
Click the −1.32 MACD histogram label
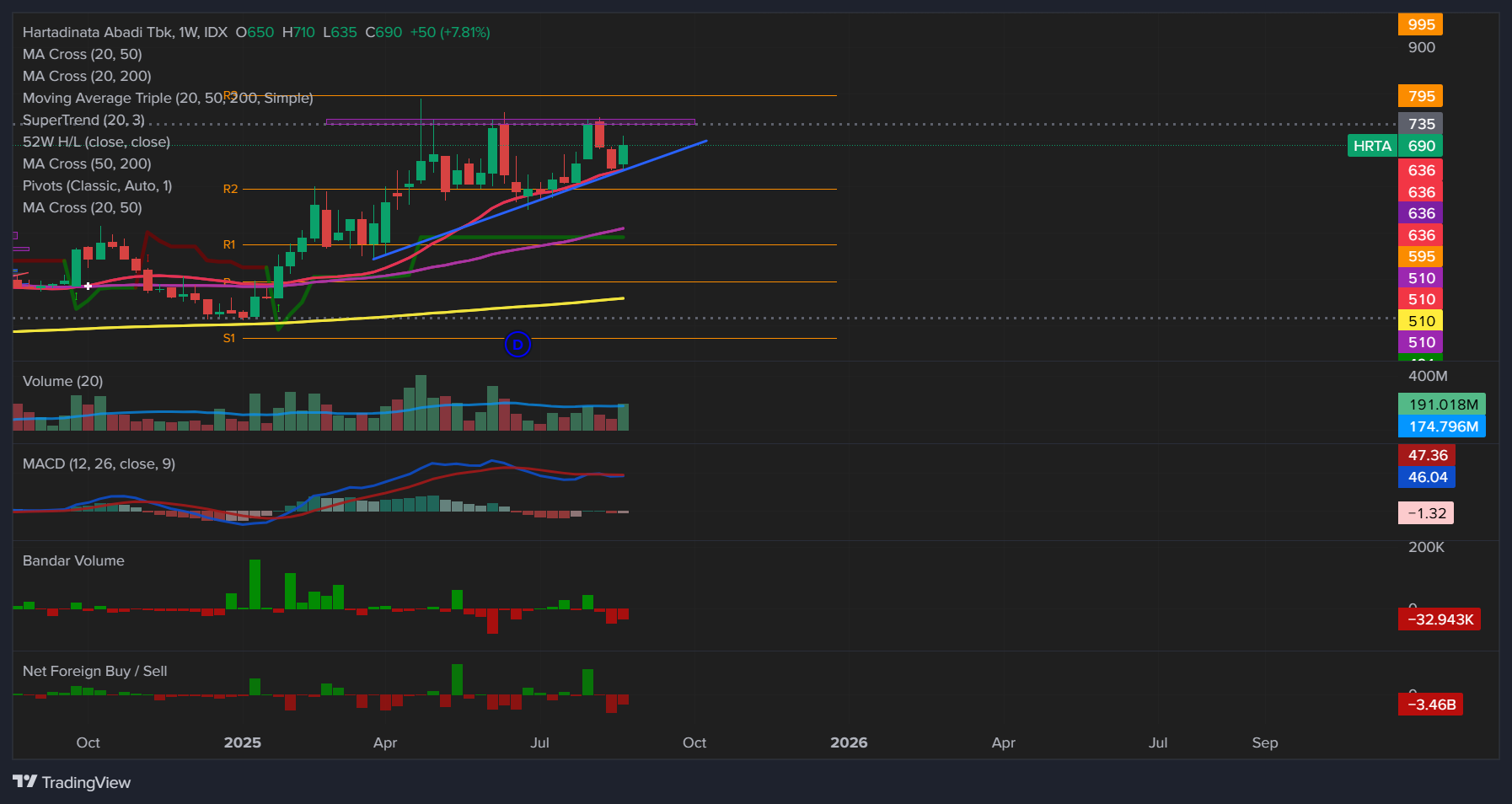coord(1426,513)
